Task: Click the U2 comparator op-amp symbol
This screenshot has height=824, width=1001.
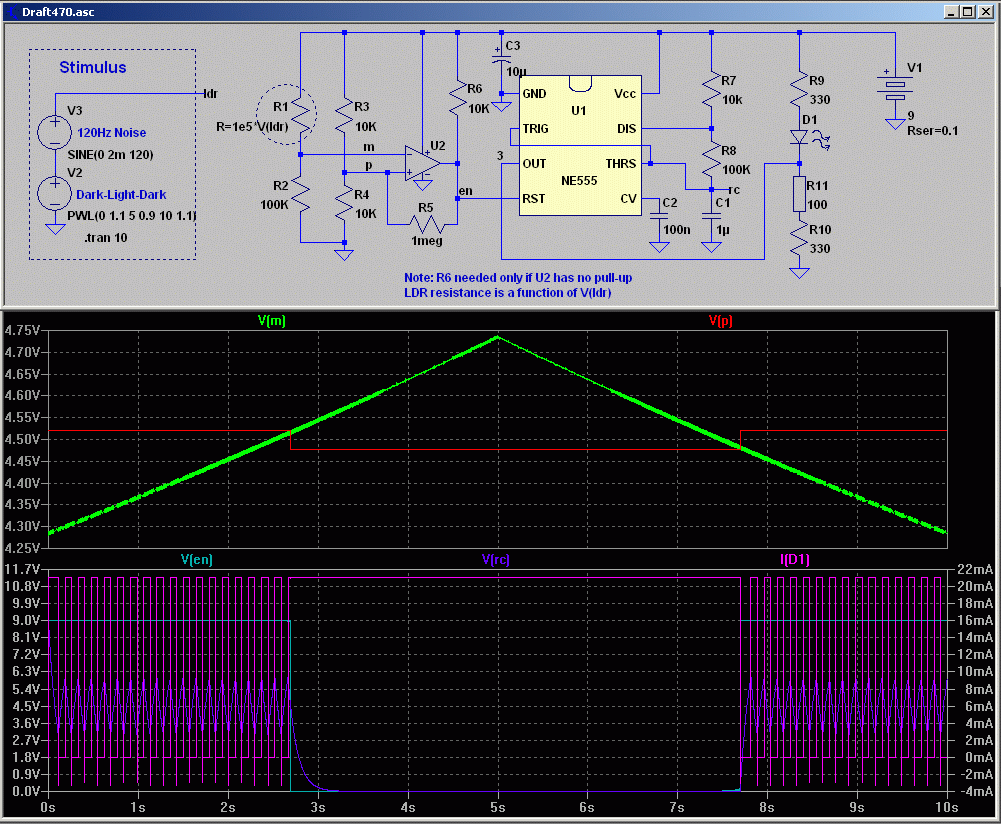Action: pyautogui.click(x=422, y=164)
